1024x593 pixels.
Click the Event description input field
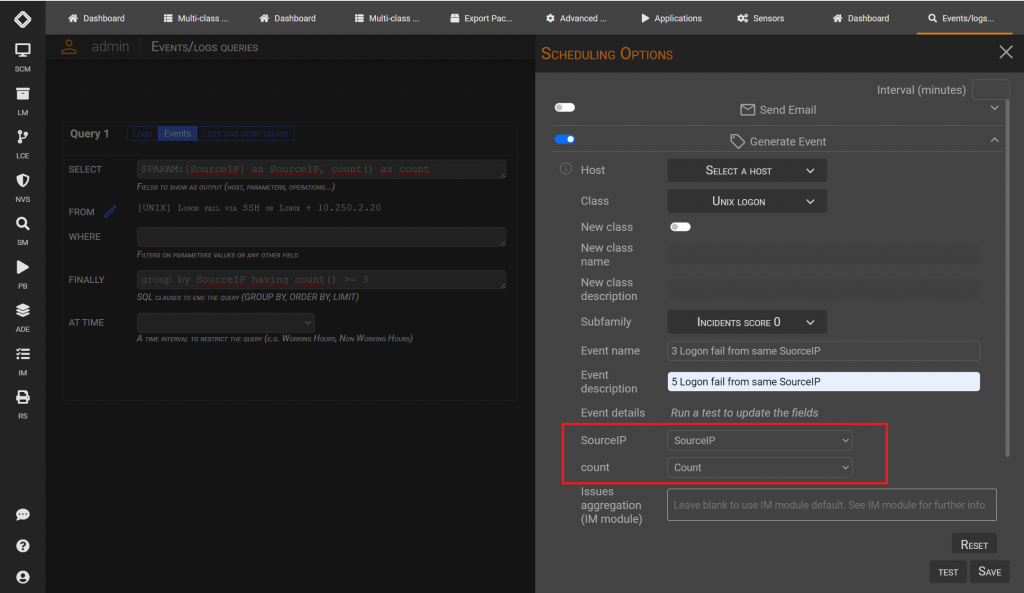click(x=824, y=381)
